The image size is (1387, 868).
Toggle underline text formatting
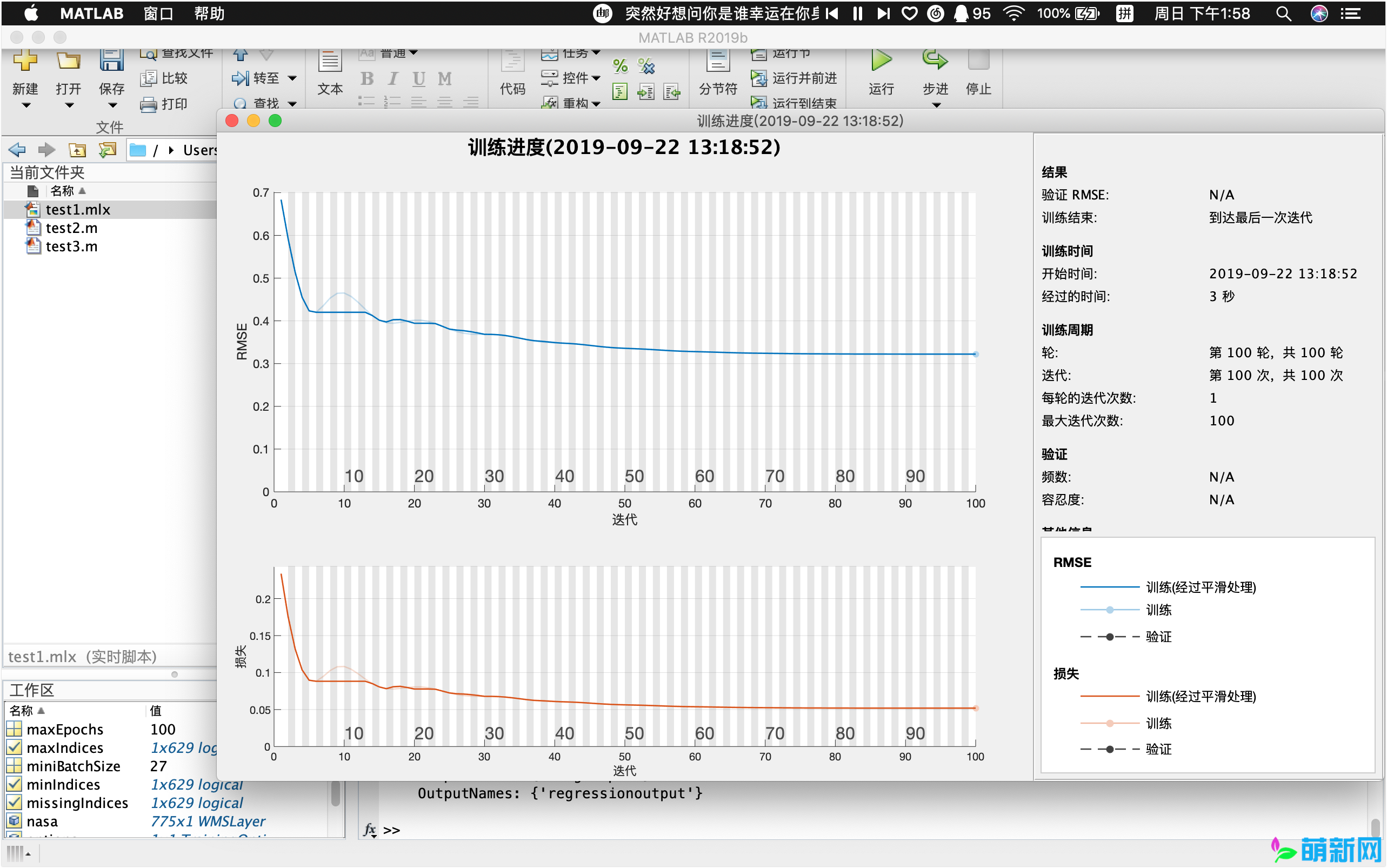point(418,79)
